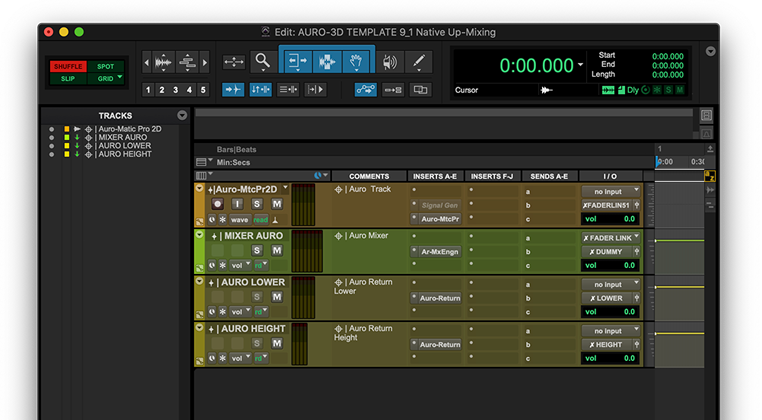The height and width of the screenshot is (420, 762).
Task: Select the Scrubber speaker tool
Action: tap(388, 62)
